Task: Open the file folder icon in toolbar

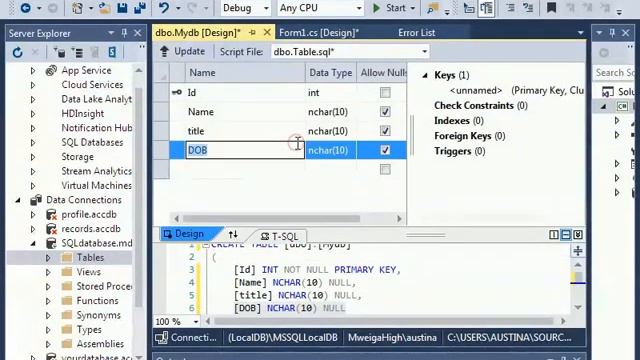Action: click(104, 8)
